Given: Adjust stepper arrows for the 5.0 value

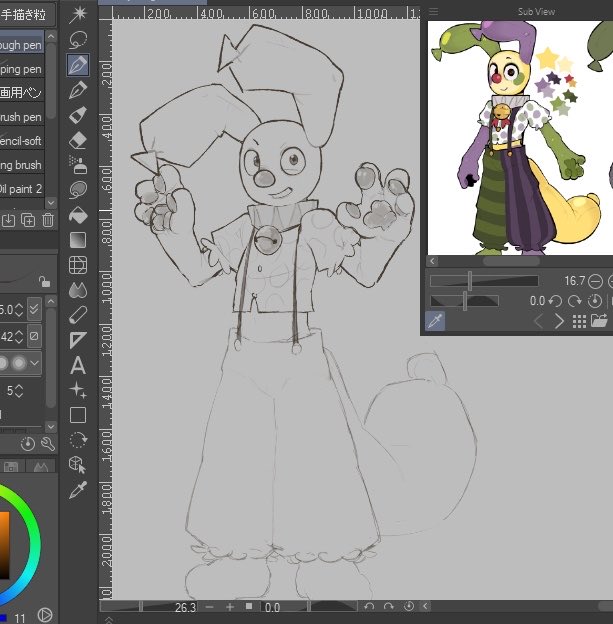Looking at the screenshot, I should [x=19, y=309].
